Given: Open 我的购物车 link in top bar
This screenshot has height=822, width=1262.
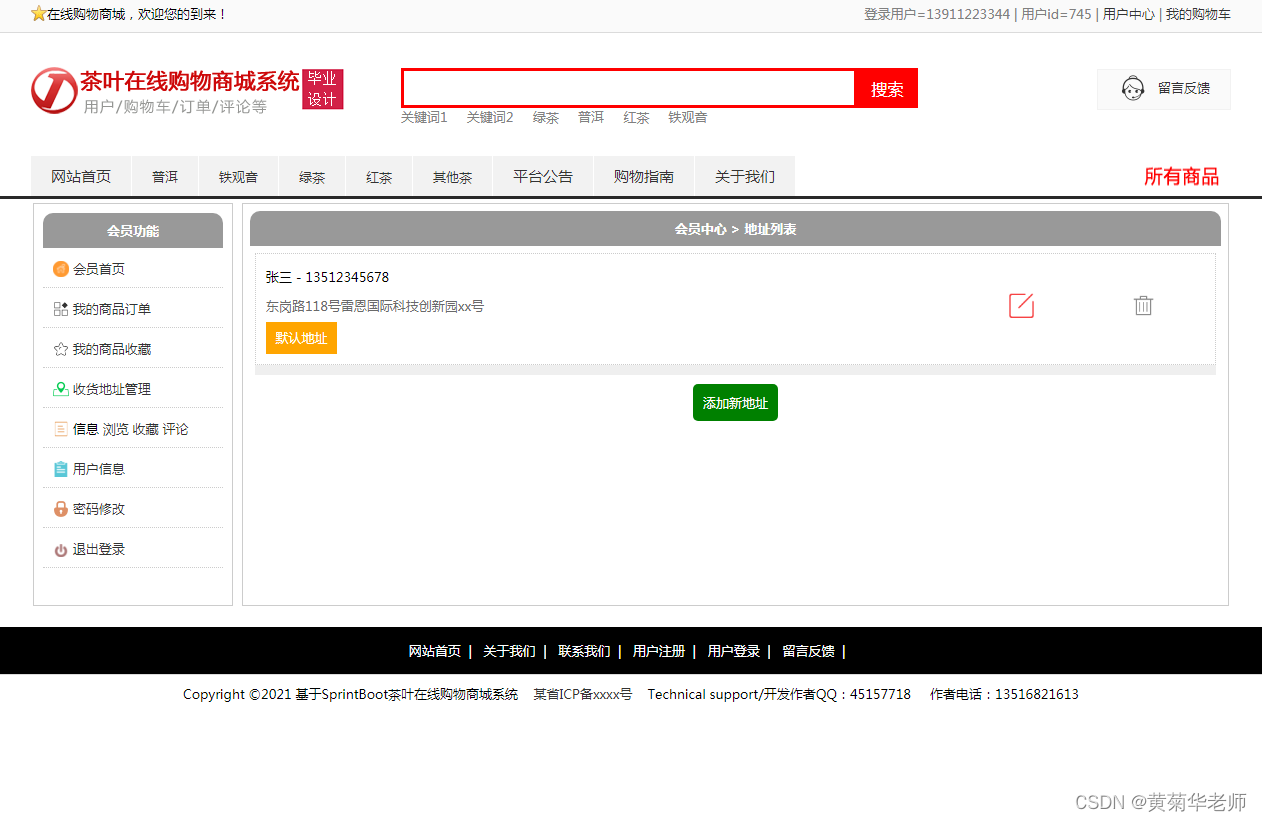Looking at the screenshot, I should tap(1198, 14).
